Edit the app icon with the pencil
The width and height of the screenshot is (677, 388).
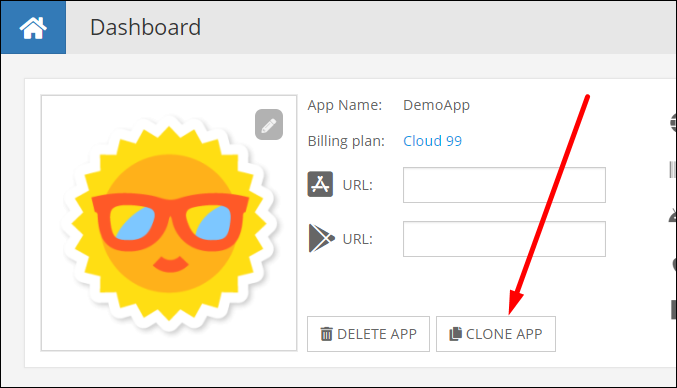coord(269,125)
